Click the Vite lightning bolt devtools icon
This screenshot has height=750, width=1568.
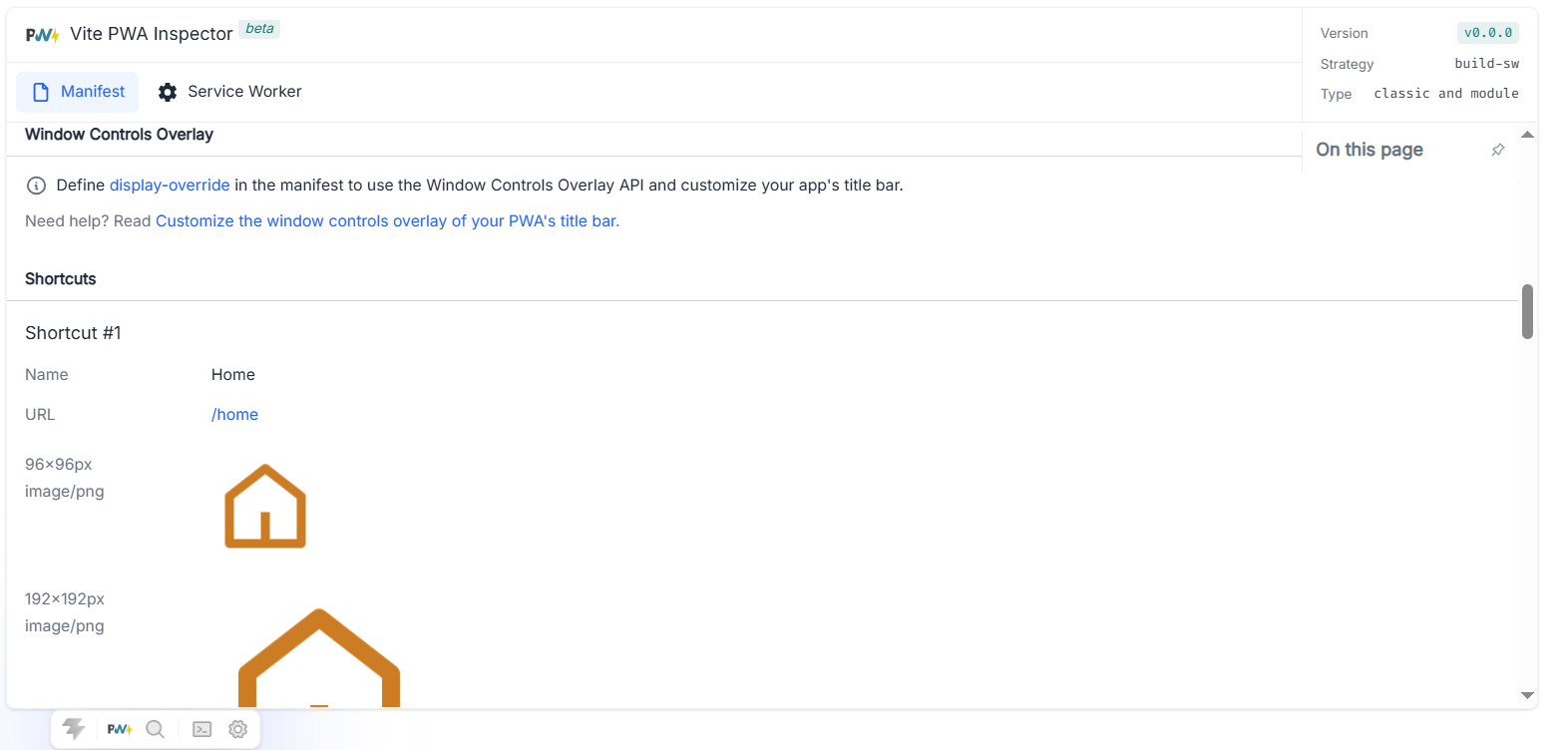coord(74,729)
